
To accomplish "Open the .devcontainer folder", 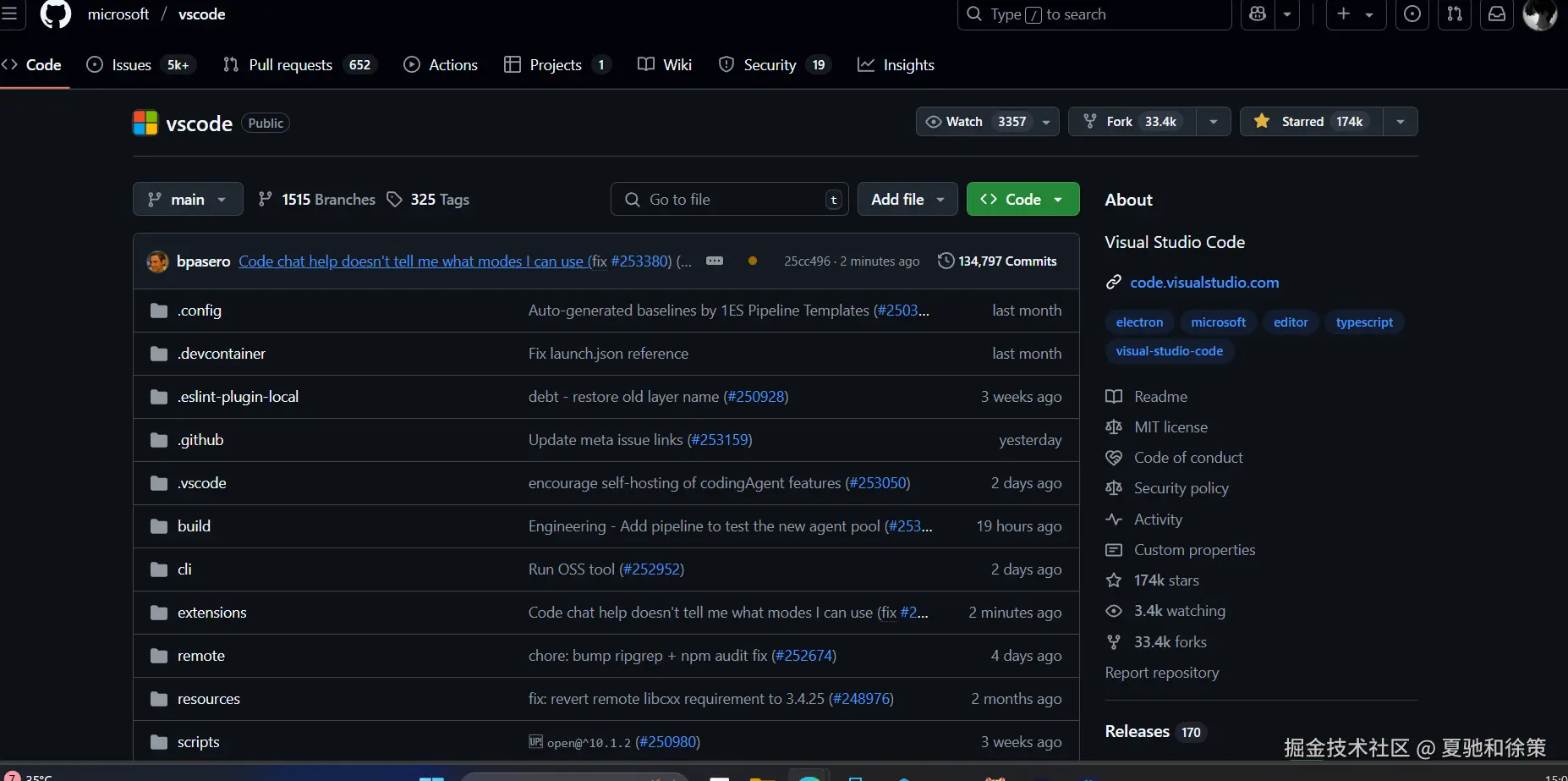I will [x=222, y=354].
